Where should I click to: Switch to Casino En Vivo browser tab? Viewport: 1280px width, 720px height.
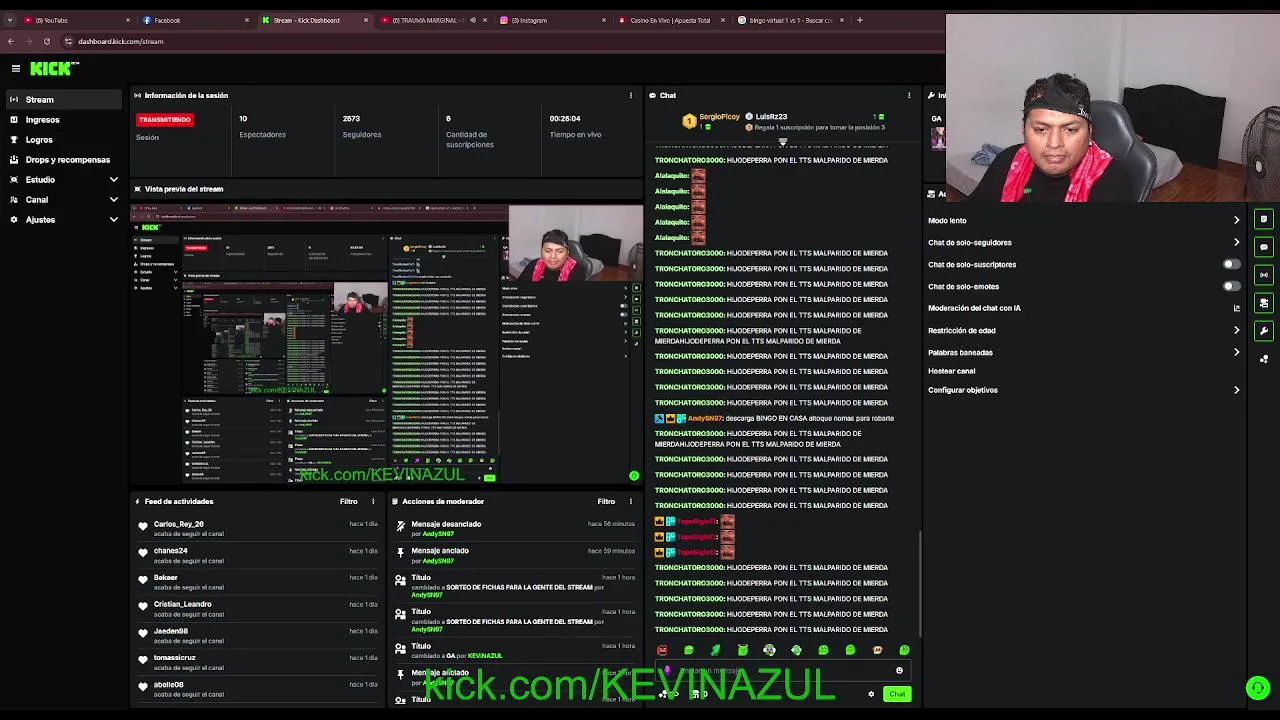(672, 20)
